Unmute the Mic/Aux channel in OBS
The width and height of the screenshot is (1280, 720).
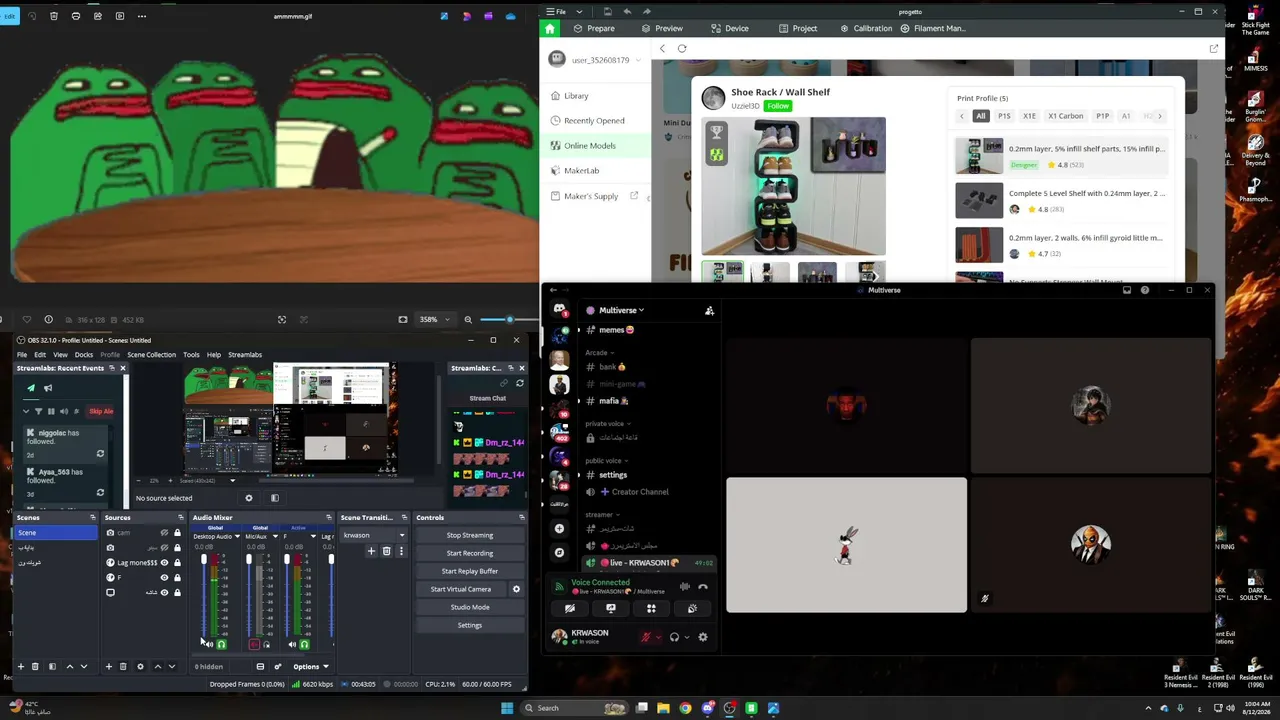pyautogui.click(x=254, y=644)
